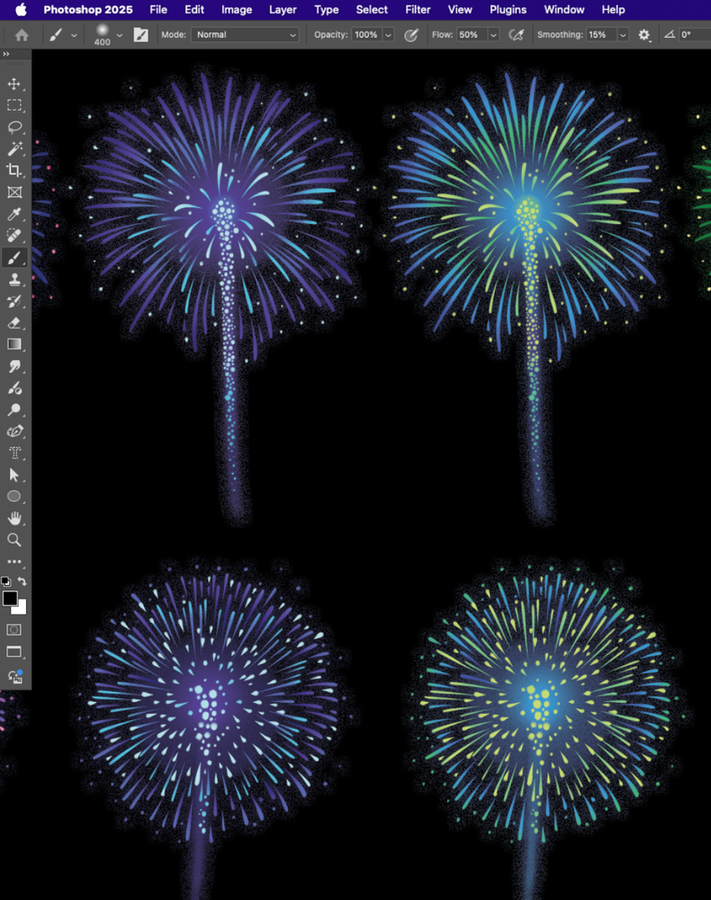Image resolution: width=711 pixels, height=900 pixels.
Task: Select the Move tool
Action: [14, 84]
